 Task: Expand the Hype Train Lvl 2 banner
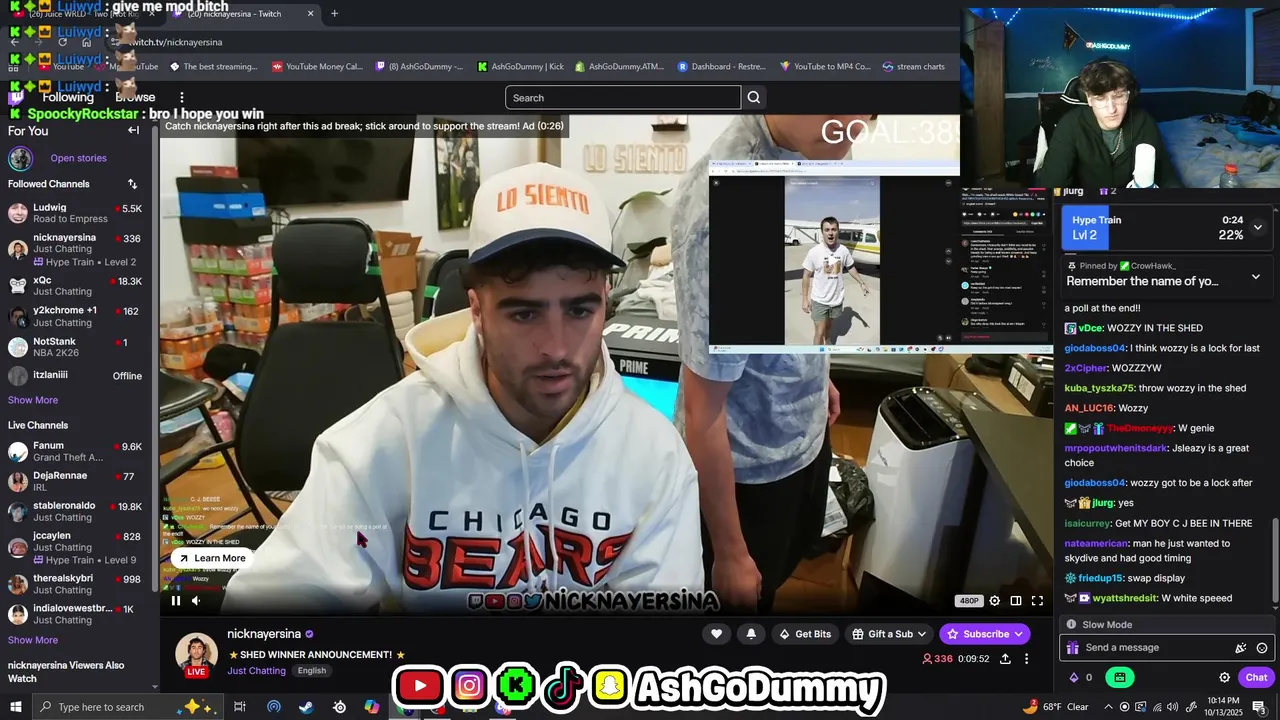pos(1257,227)
